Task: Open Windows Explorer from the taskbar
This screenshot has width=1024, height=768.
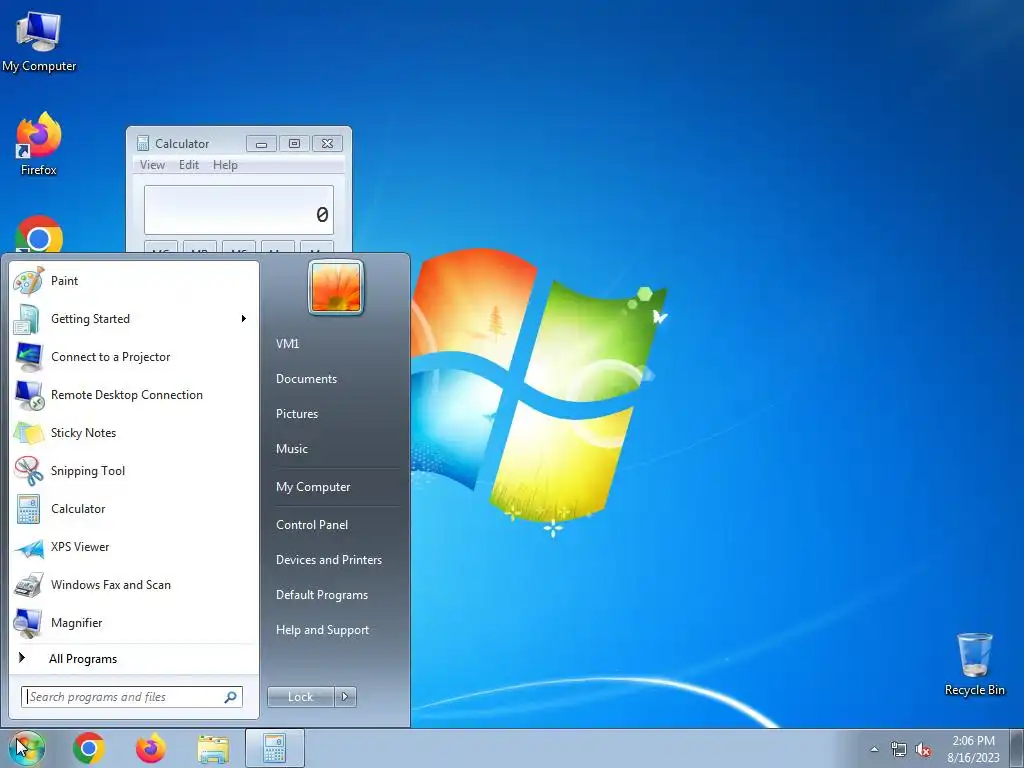Action: point(213,749)
